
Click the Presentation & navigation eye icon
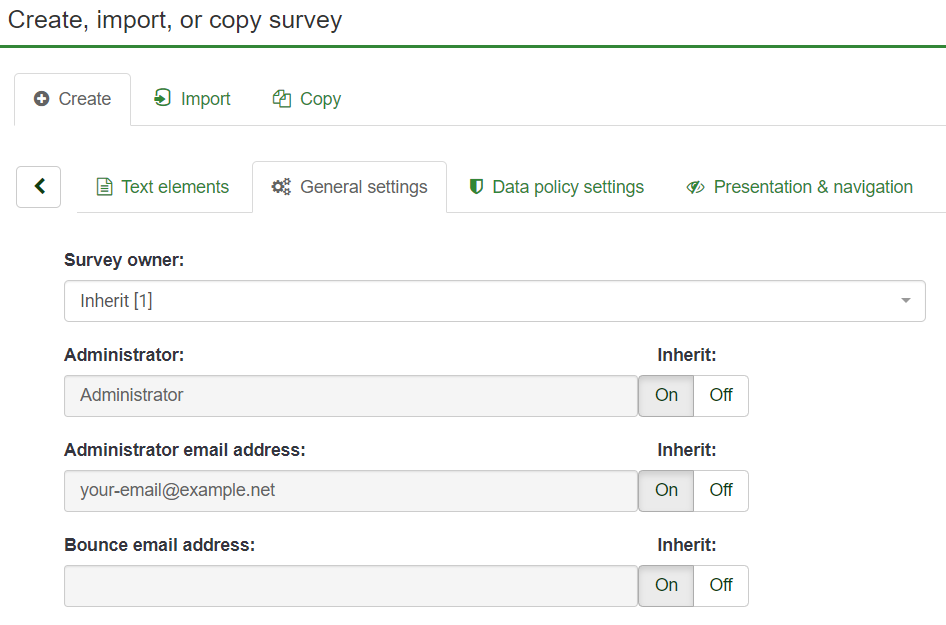[x=696, y=187]
